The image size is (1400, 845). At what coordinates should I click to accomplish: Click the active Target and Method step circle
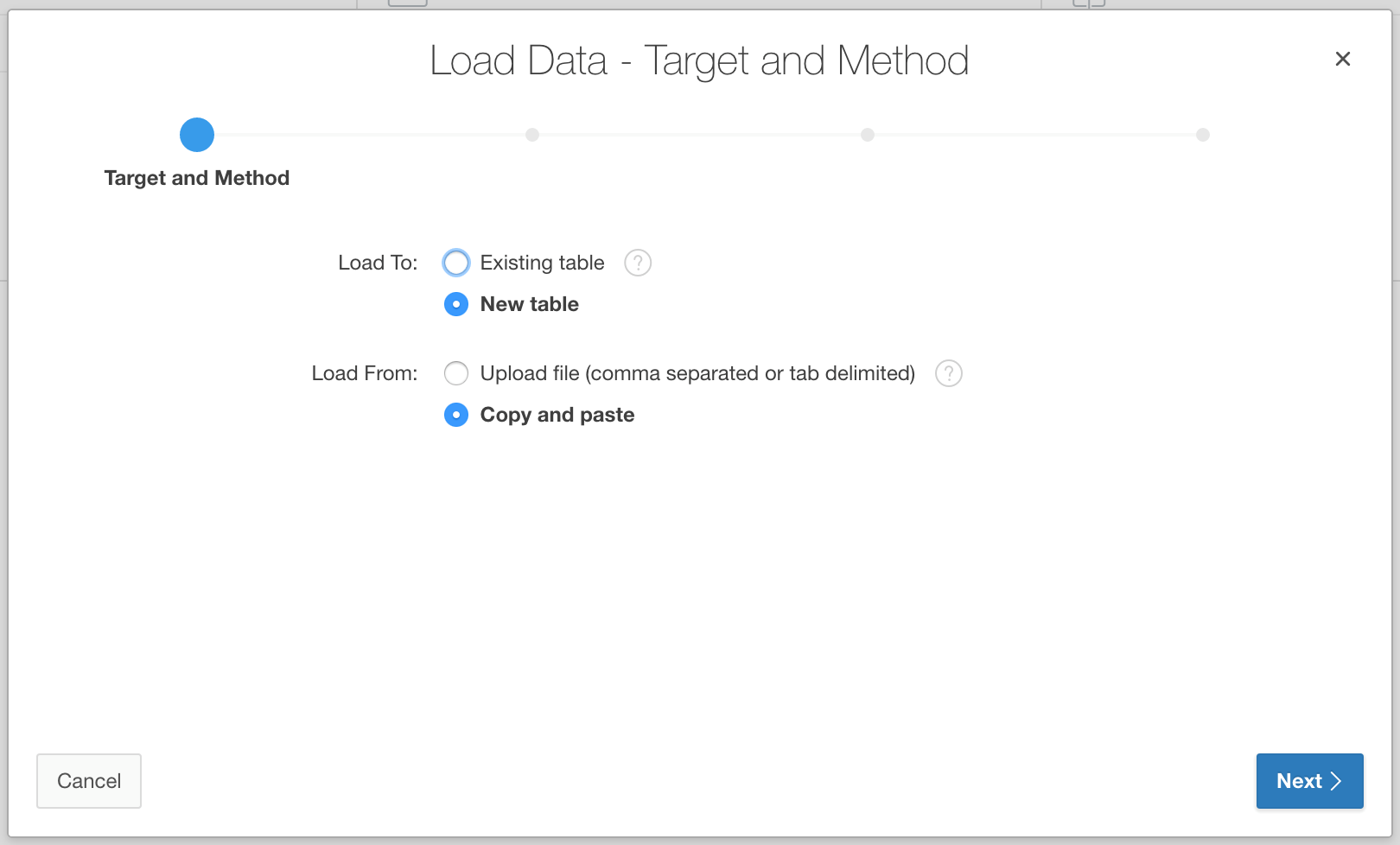pos(197,135)
